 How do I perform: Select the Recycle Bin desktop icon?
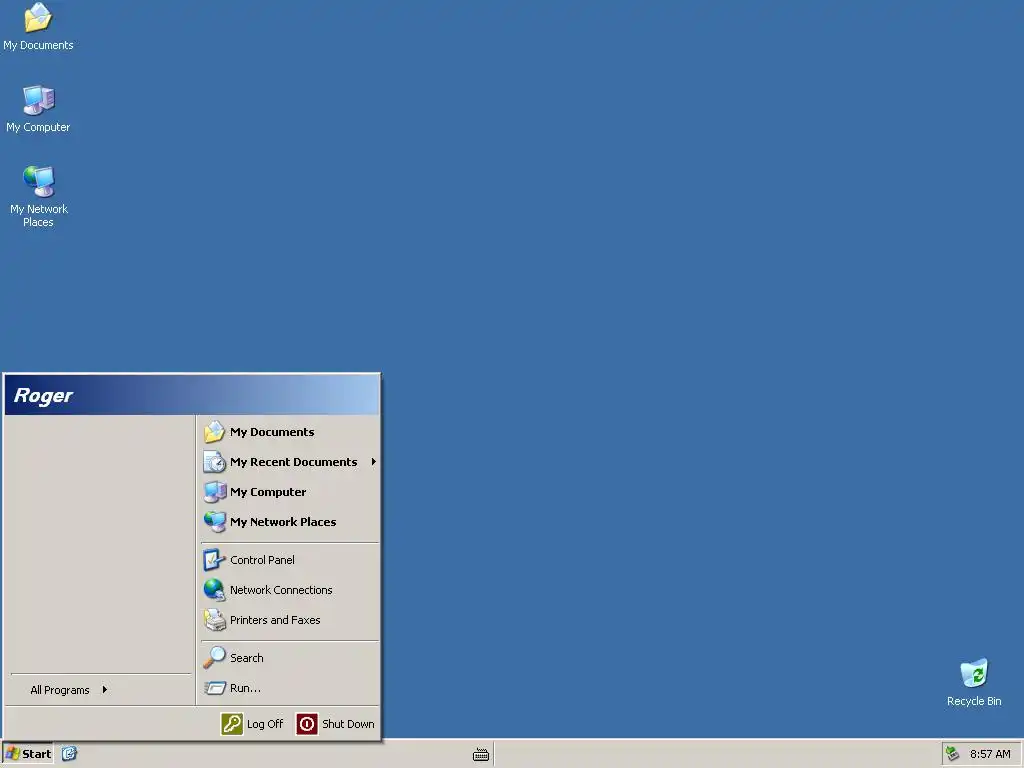pyautogui.click(x=974, y=682)
